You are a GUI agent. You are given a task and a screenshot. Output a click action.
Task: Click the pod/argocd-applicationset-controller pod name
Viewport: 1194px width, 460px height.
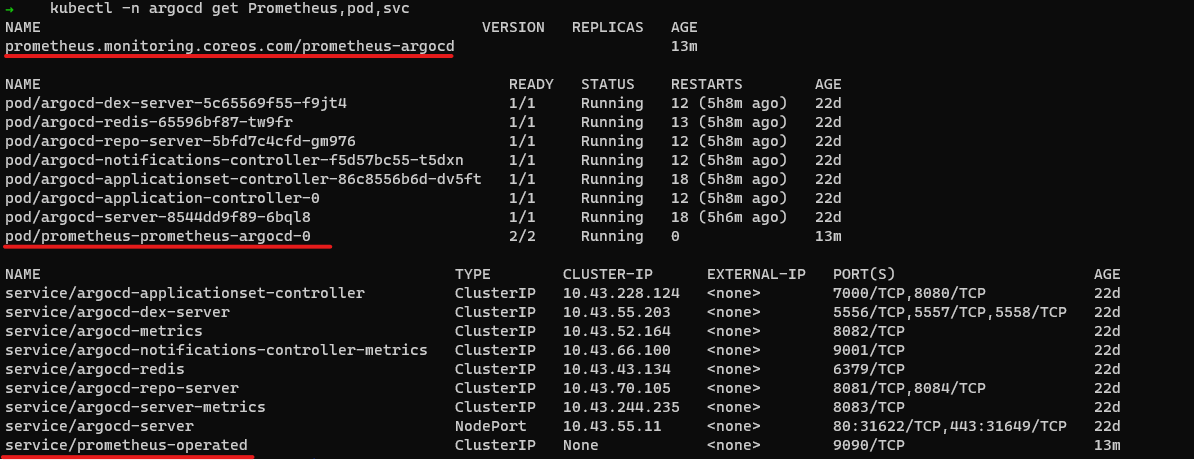pyautogui.click(x=243, y=179)
